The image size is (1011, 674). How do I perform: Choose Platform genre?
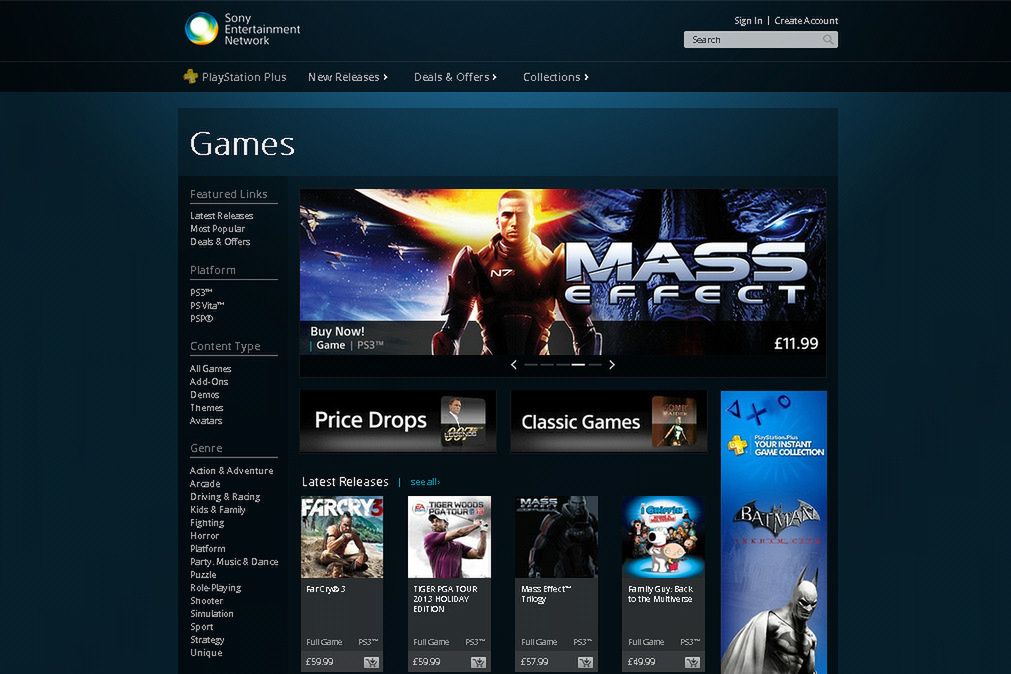(x=208, y=548)
